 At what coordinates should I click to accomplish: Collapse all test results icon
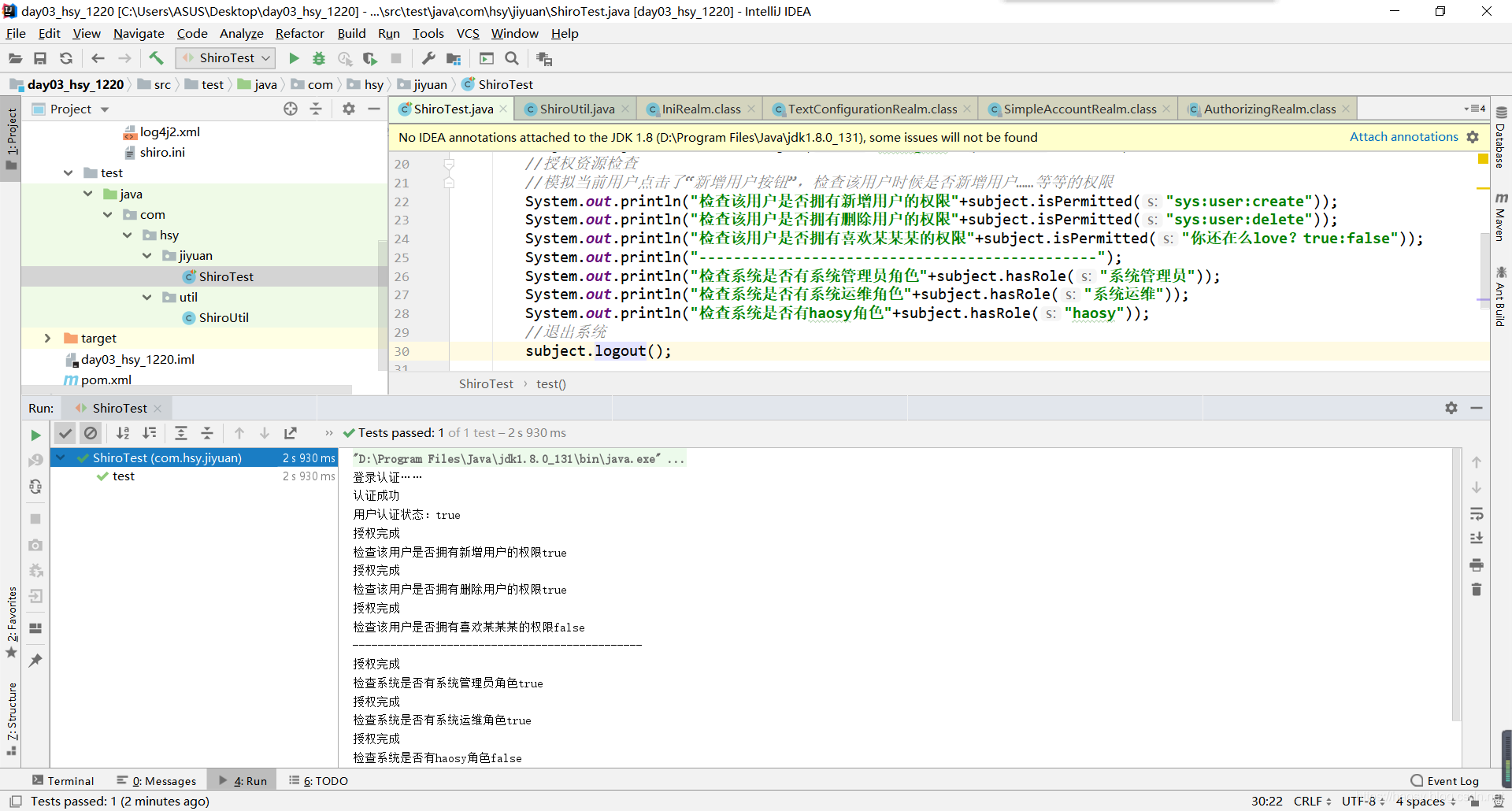tap(207, 433)
